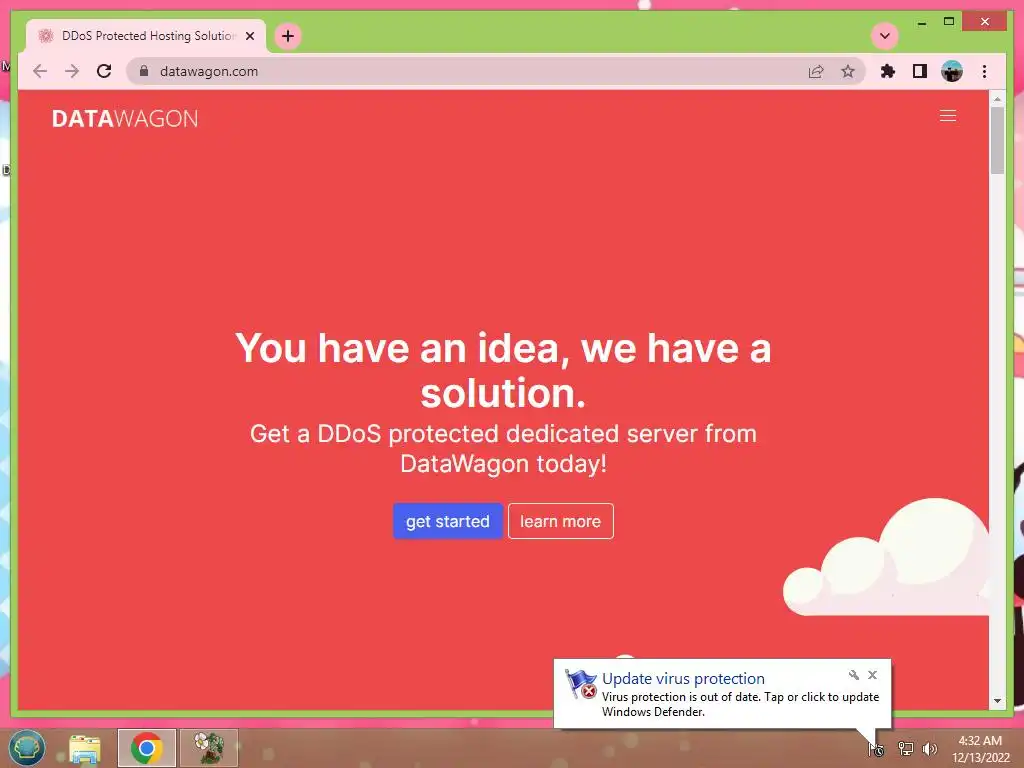
Task: Toggle Chrome side panel
Action: pos(920,71)
